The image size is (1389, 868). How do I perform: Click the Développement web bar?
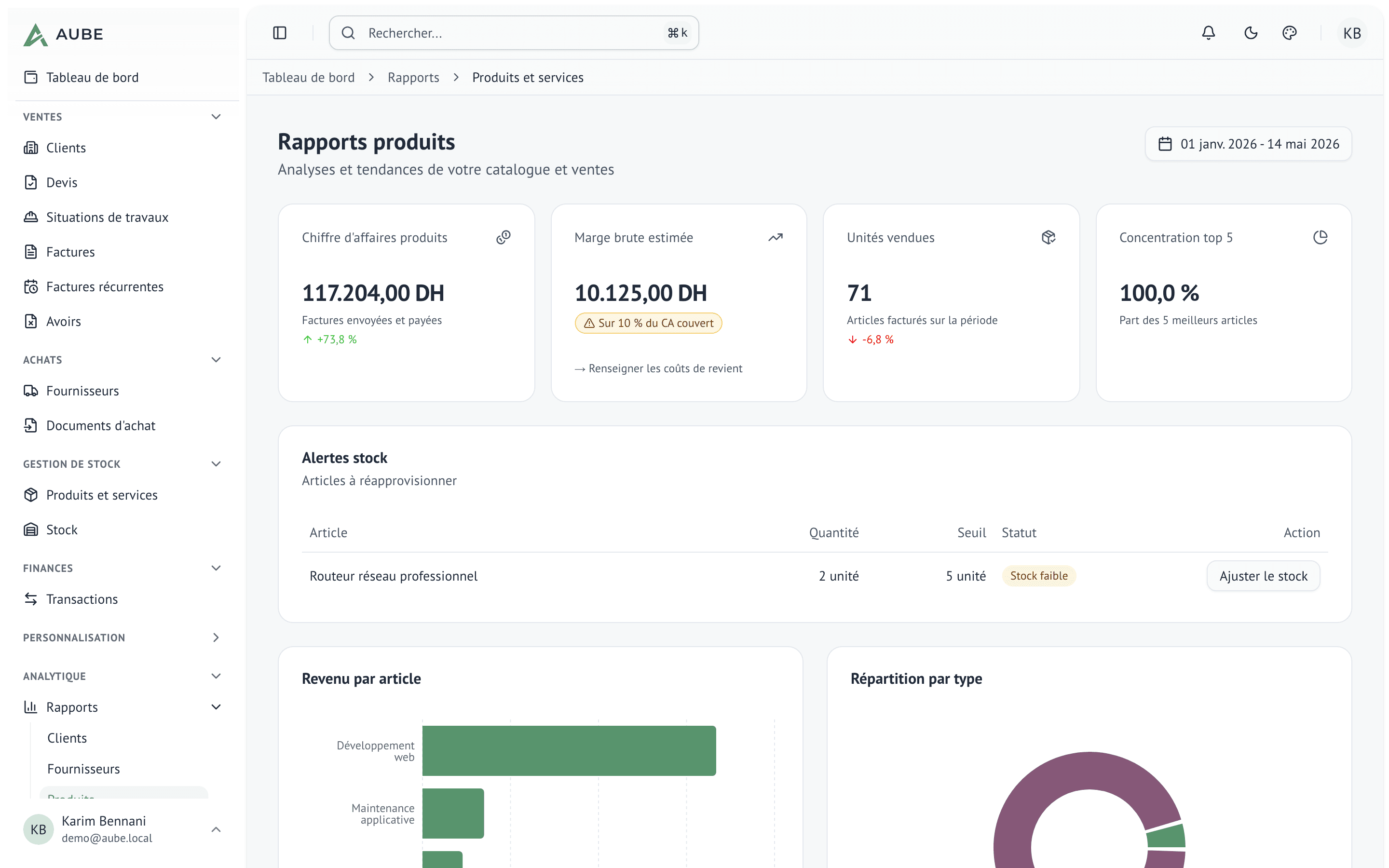tap(569, 751)
